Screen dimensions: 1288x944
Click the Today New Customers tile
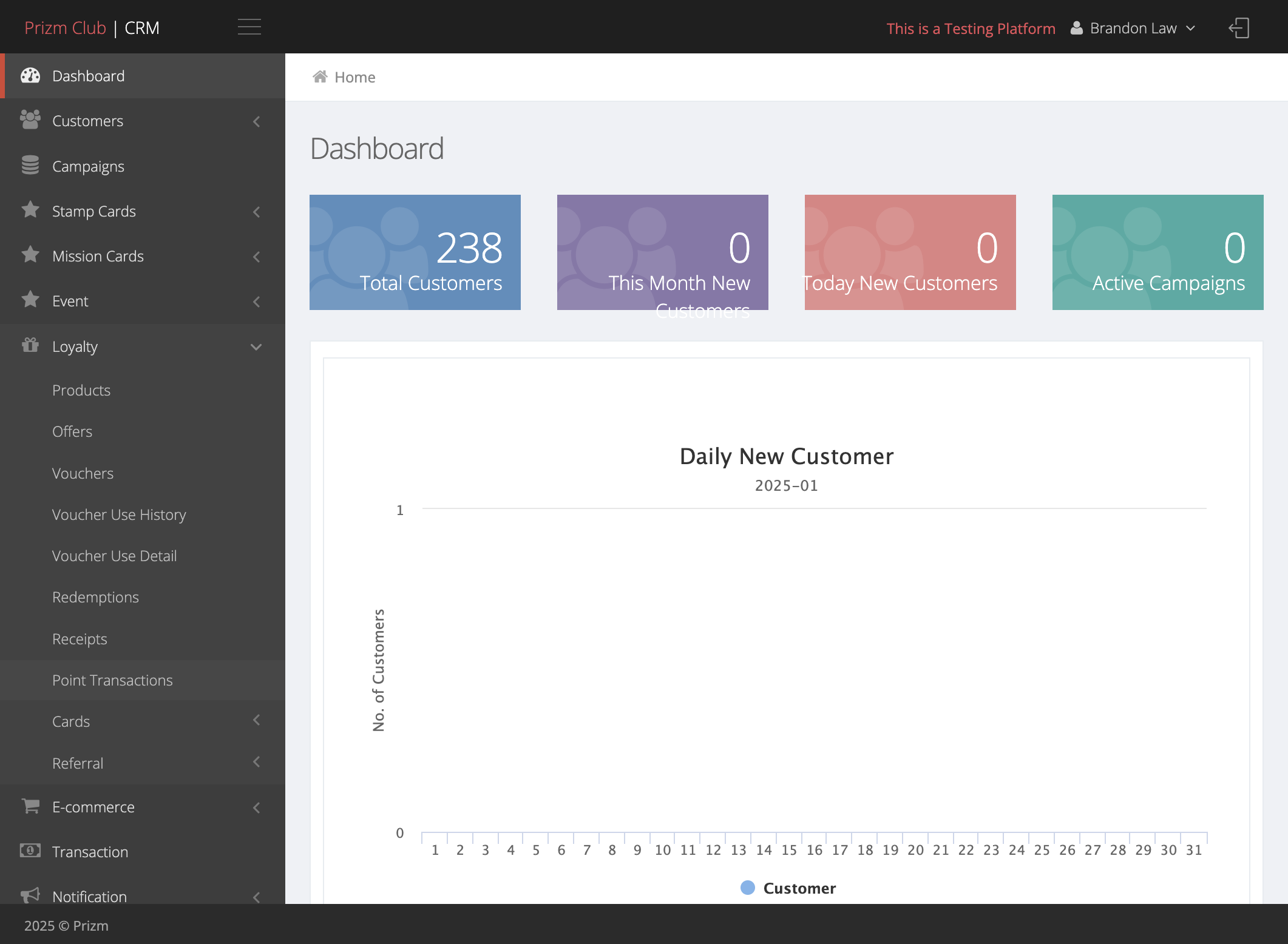[x=910, y=252]
